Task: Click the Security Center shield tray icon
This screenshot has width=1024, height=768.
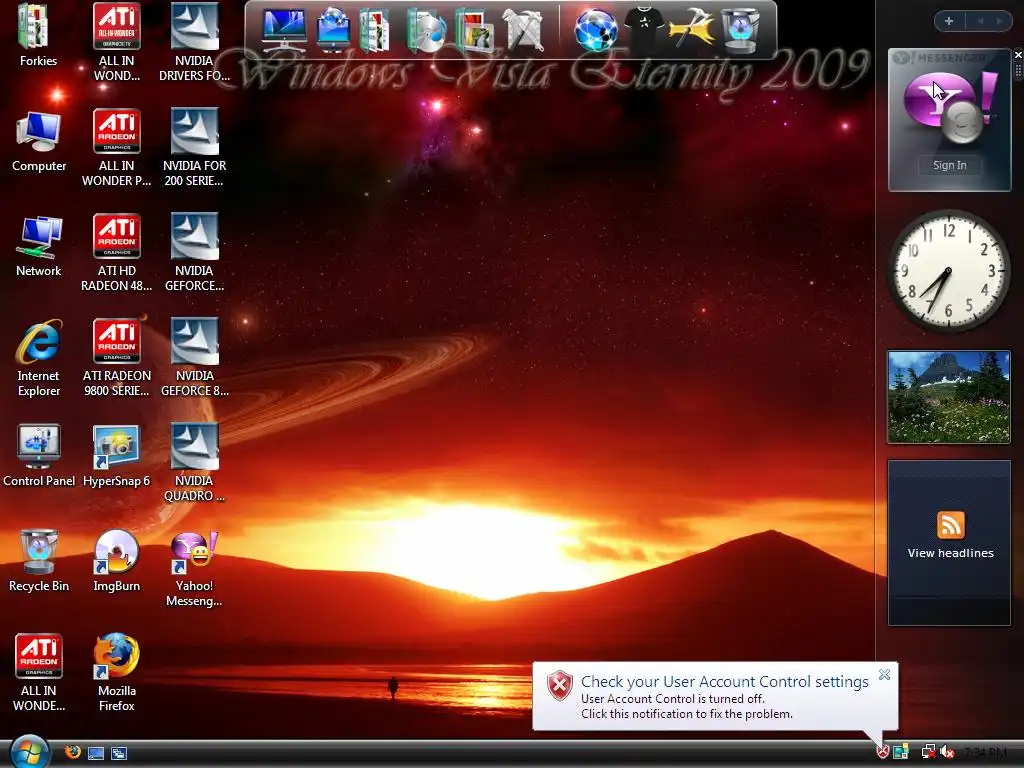Action: click(882, 752)
